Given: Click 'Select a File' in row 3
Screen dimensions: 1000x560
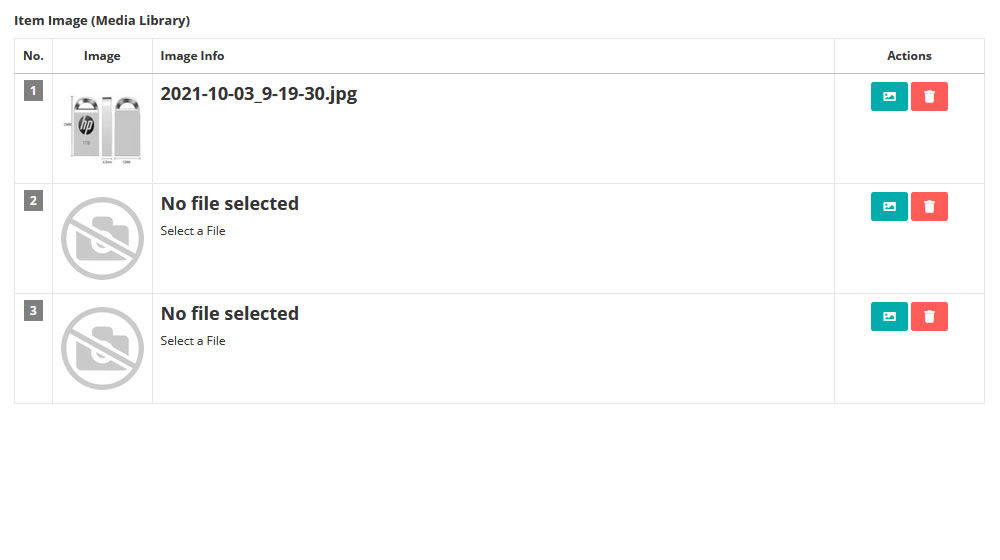Looking at the screenshot, I should [193, 341].
